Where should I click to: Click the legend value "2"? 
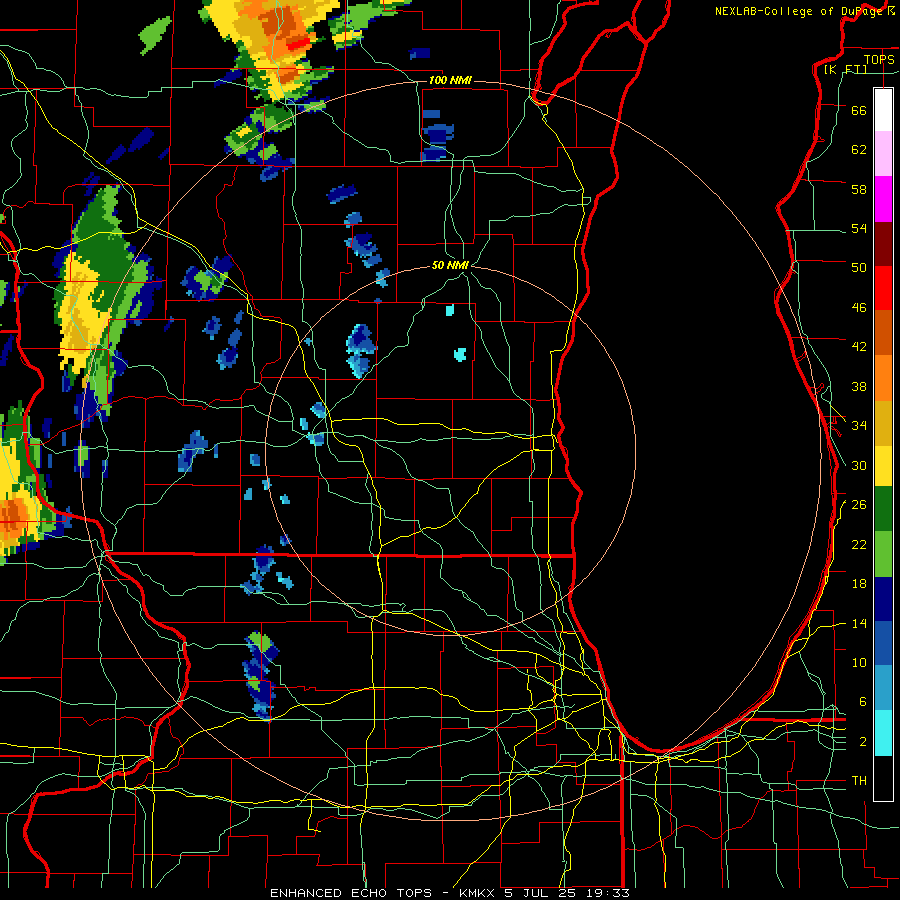(x=863, y=742)
